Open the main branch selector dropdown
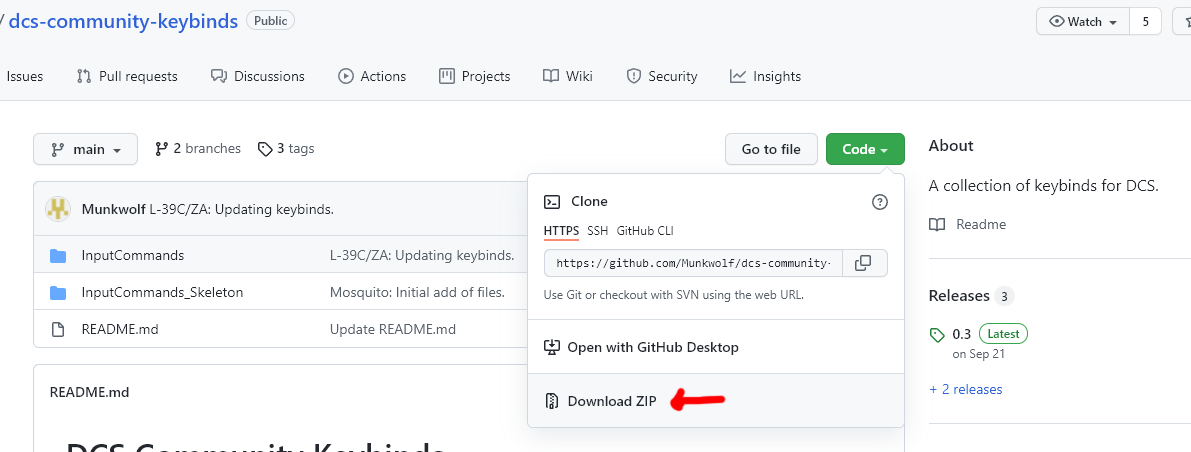 click(86, 149)
